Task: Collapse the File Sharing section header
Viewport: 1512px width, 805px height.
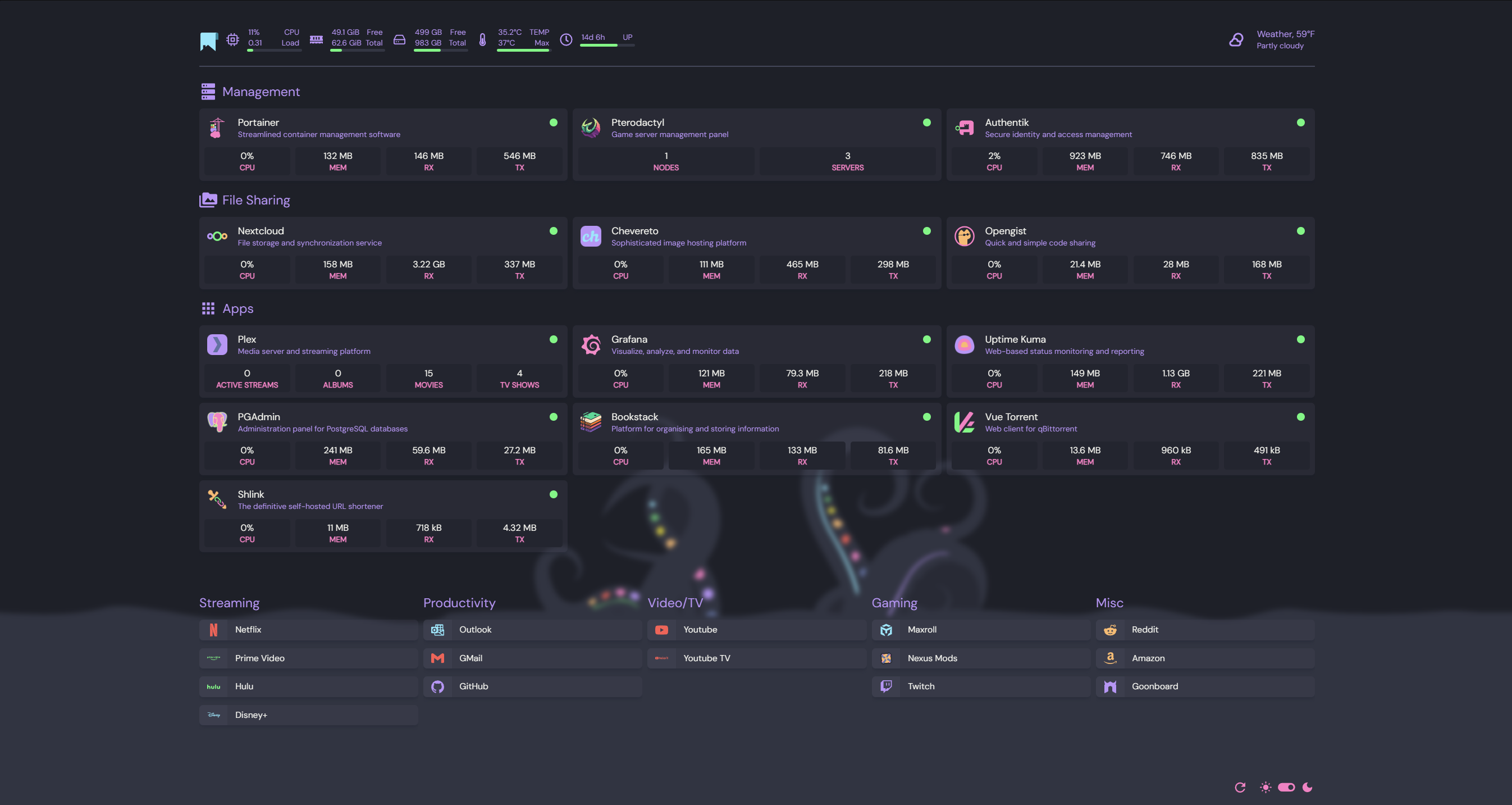Action: (x=256, y=200)
